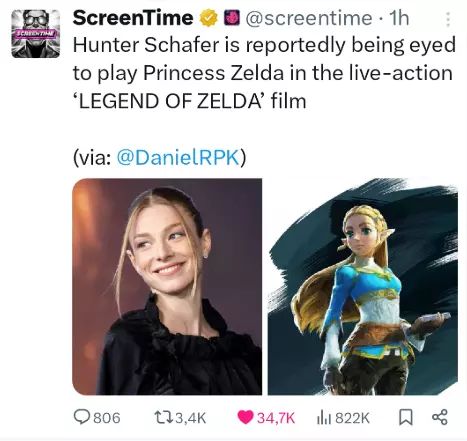
Task: Click the pink affiliate badge icon
Action: (232, 18)
